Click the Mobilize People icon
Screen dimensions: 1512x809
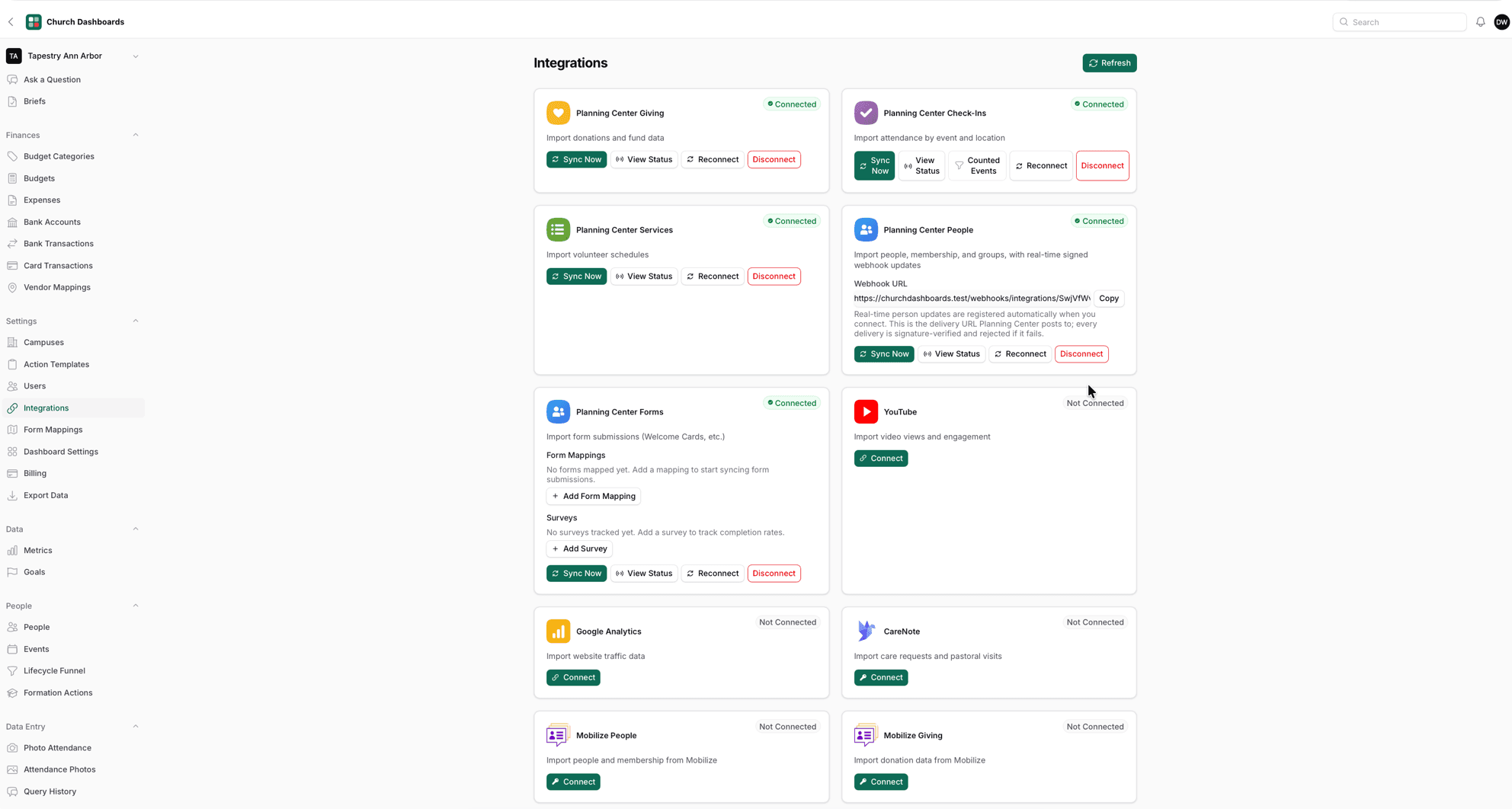(558, 736)
